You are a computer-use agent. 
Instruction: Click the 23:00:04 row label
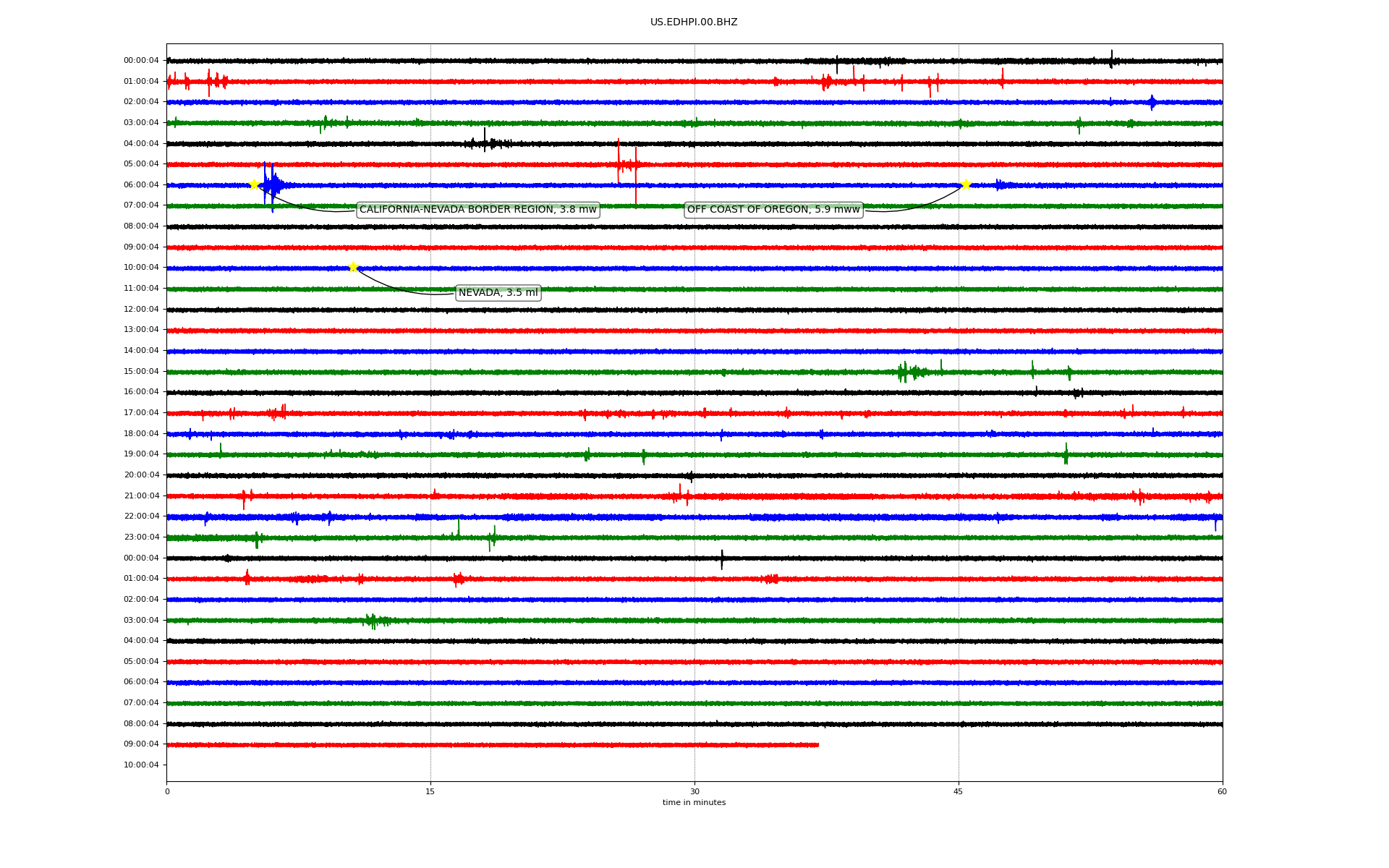(141, 537)
